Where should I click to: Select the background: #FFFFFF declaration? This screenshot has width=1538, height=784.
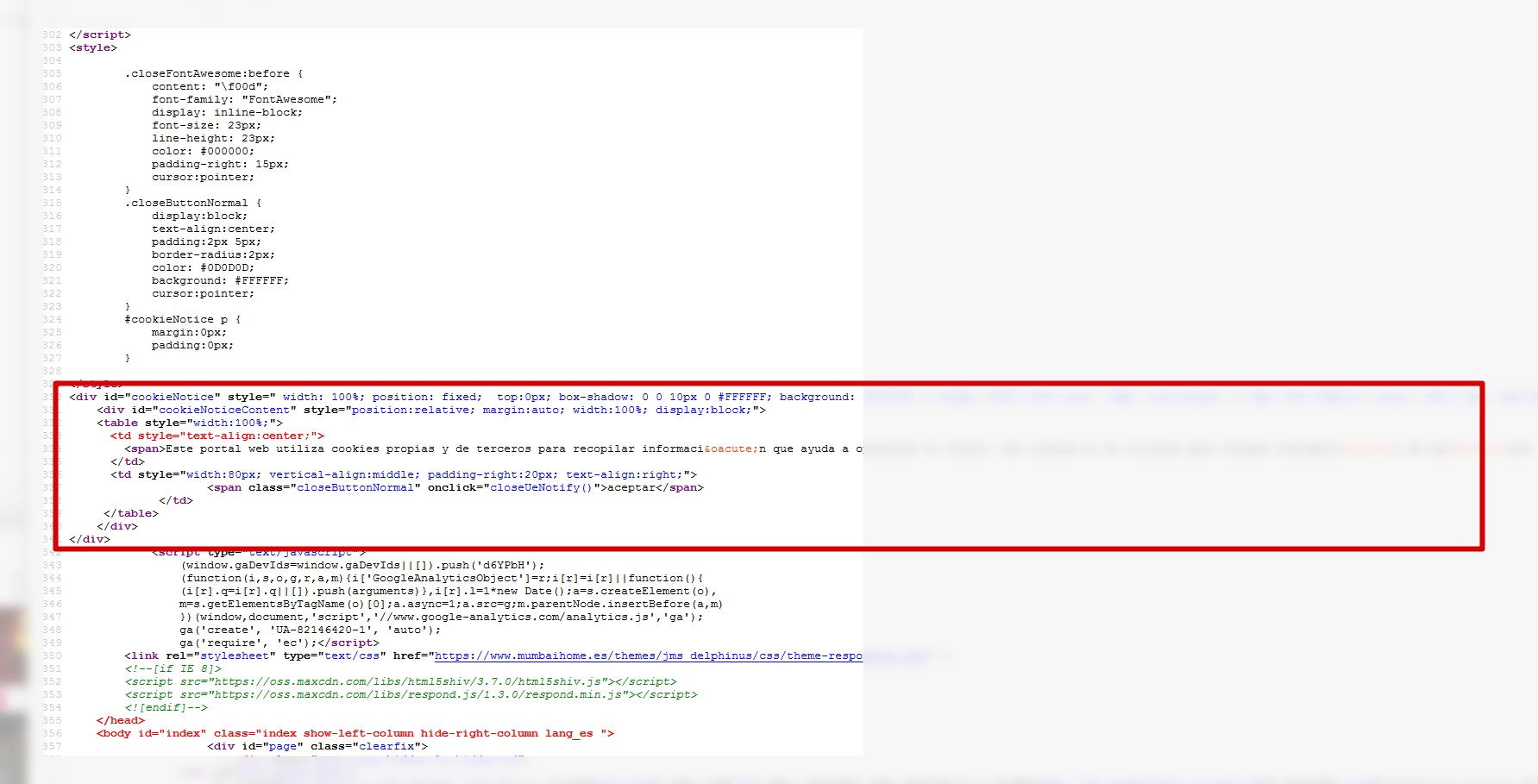[221, 280]
